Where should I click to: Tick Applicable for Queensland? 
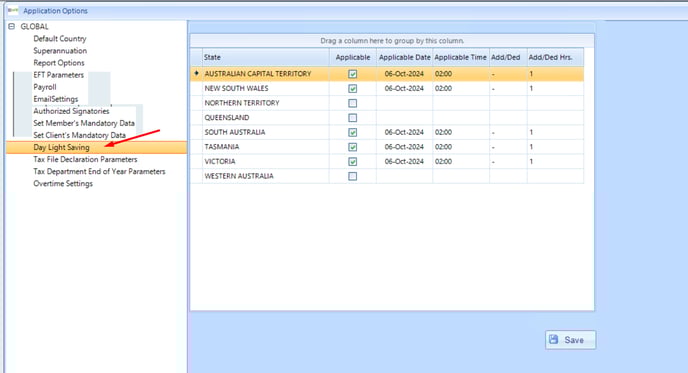point(352,118)
